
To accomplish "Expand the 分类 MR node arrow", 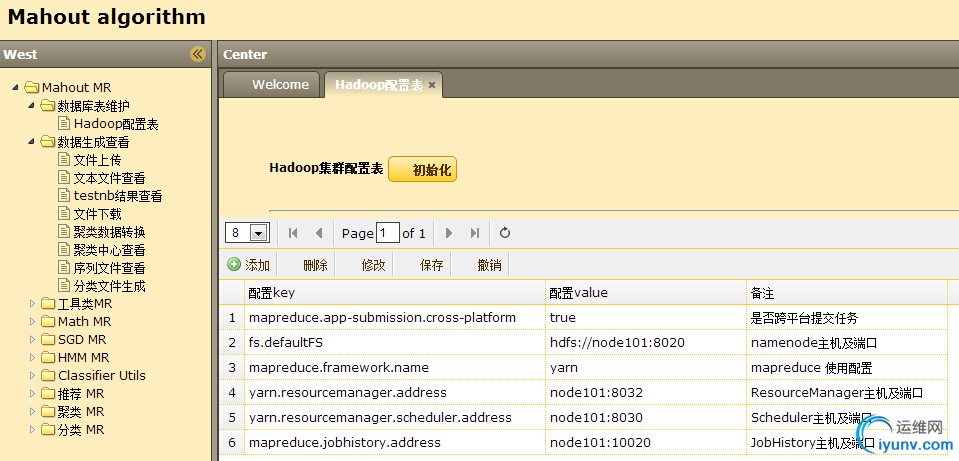I will tap(32, 429).
